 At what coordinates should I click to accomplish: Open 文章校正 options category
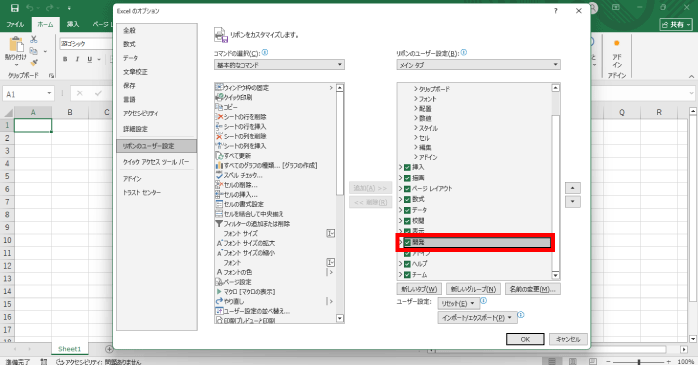point(156,72)
